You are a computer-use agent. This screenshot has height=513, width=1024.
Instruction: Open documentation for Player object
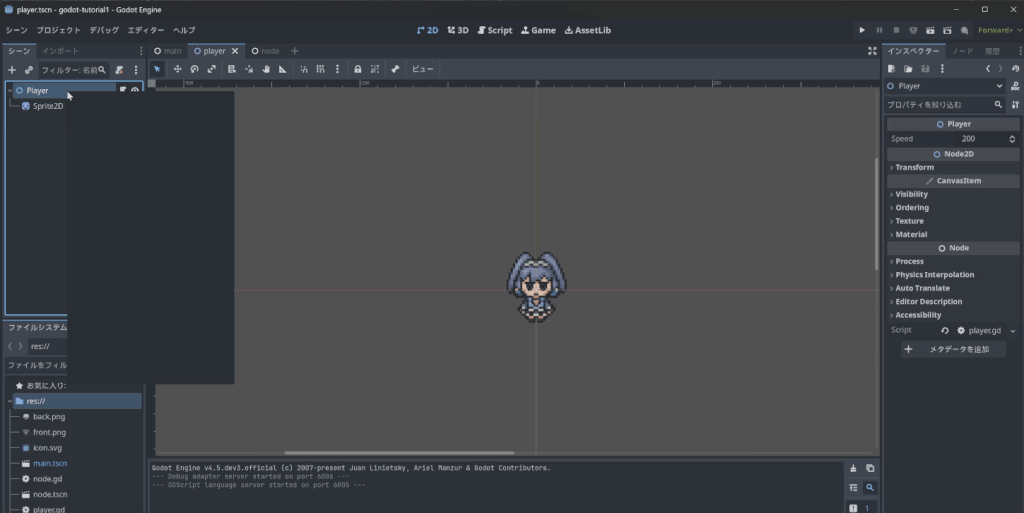1015,86
